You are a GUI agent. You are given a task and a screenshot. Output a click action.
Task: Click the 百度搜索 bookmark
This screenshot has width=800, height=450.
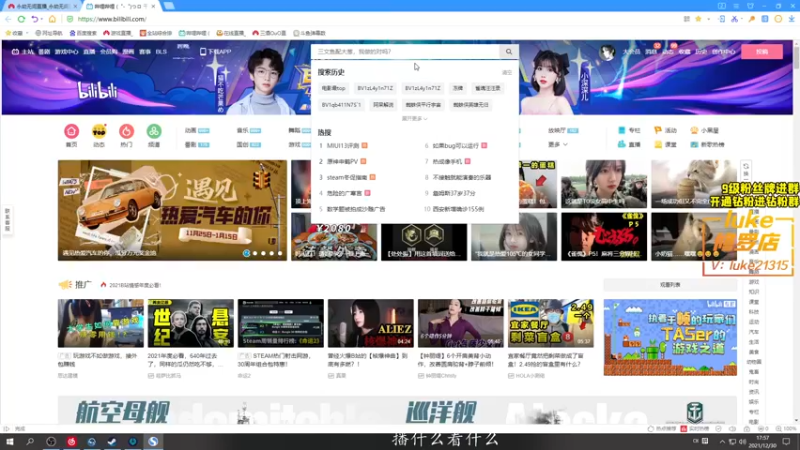(x=83, y=33)
